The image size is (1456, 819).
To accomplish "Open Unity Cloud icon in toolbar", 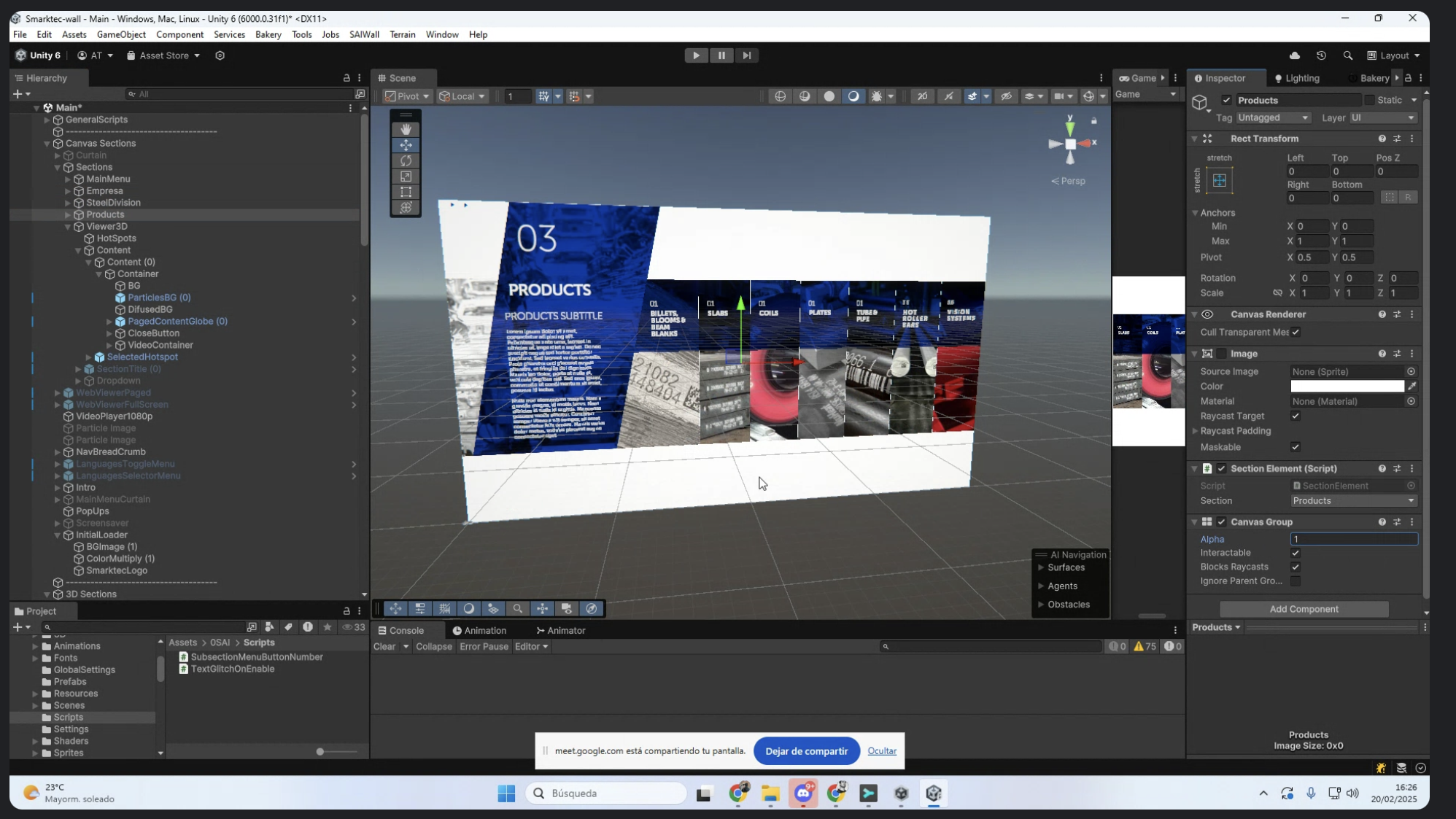I will [x=1295, y=55].
